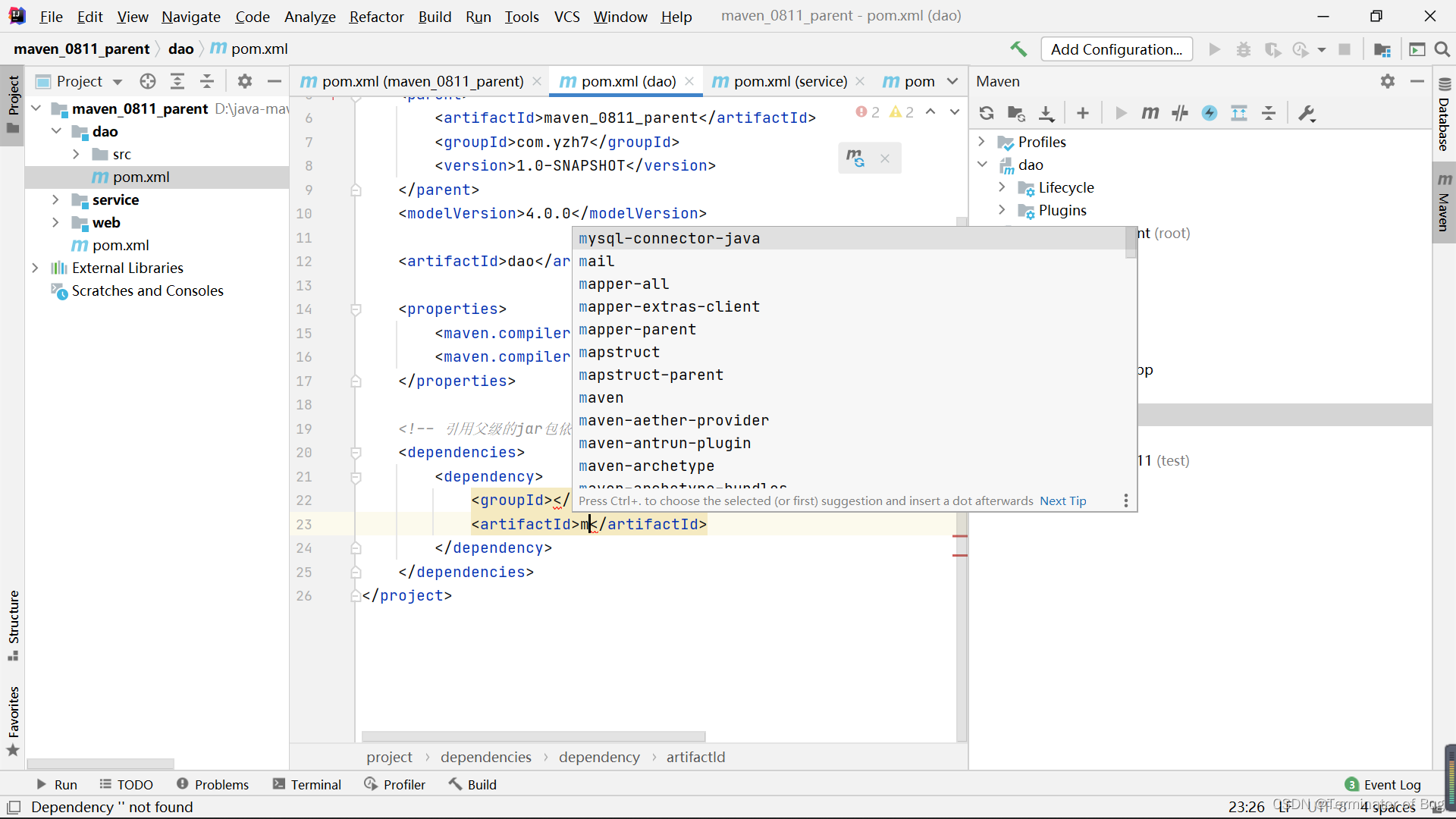Open the Problems tool window
The height and width of the screenshot is (819, 1456).
(212, 784)
